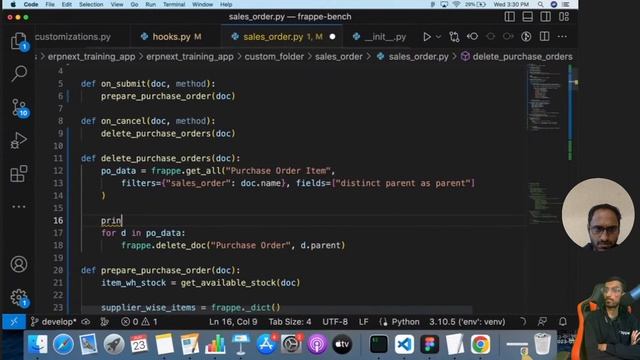Open notifications bell in status bar

point(563,322)
